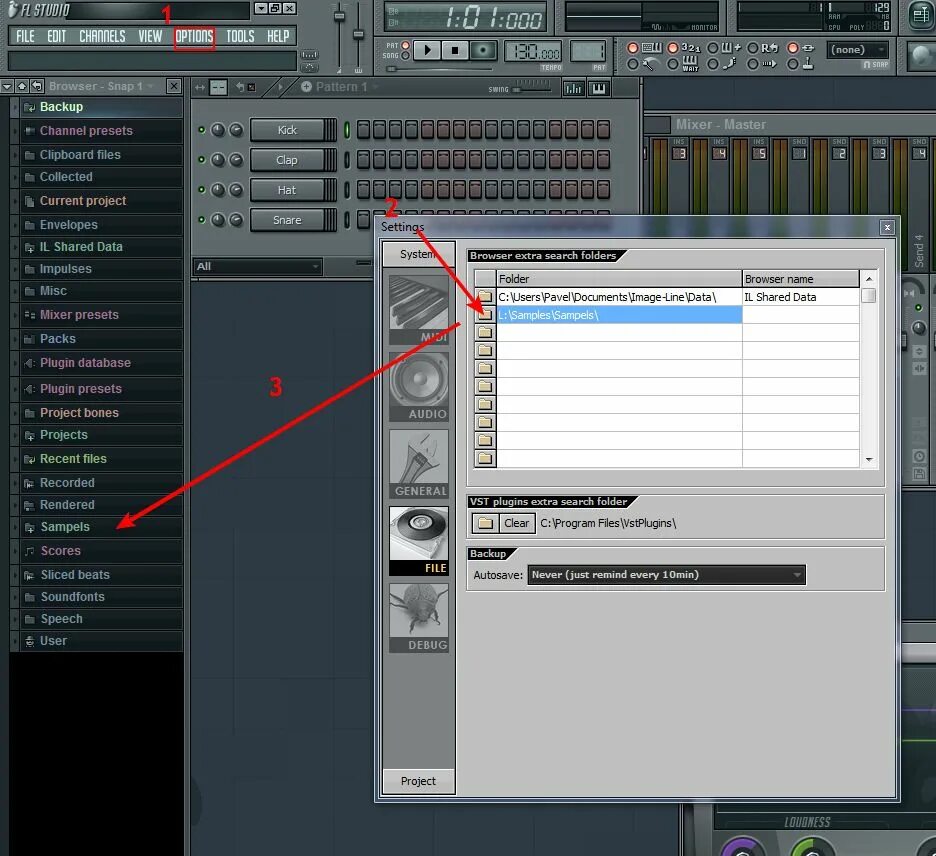Viewport: 936px width, 856px height.
Task: Click the Clear button for VST folder
Action: click(516, 524)
